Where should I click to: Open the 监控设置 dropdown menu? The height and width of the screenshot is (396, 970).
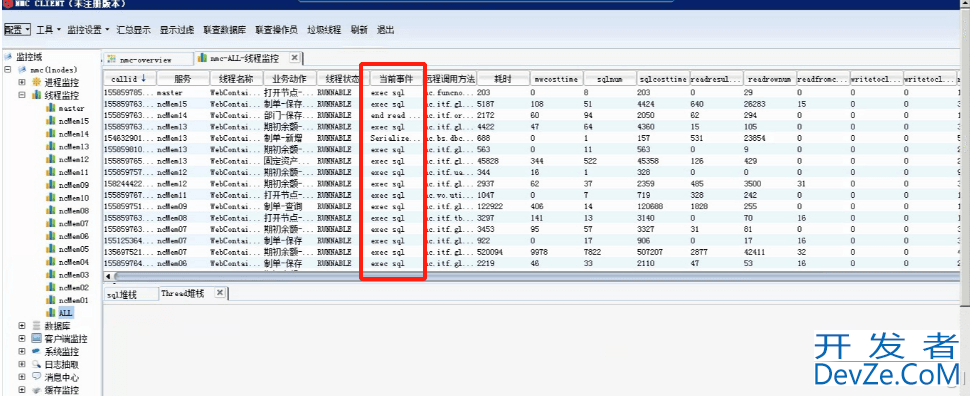coord(88,30)
